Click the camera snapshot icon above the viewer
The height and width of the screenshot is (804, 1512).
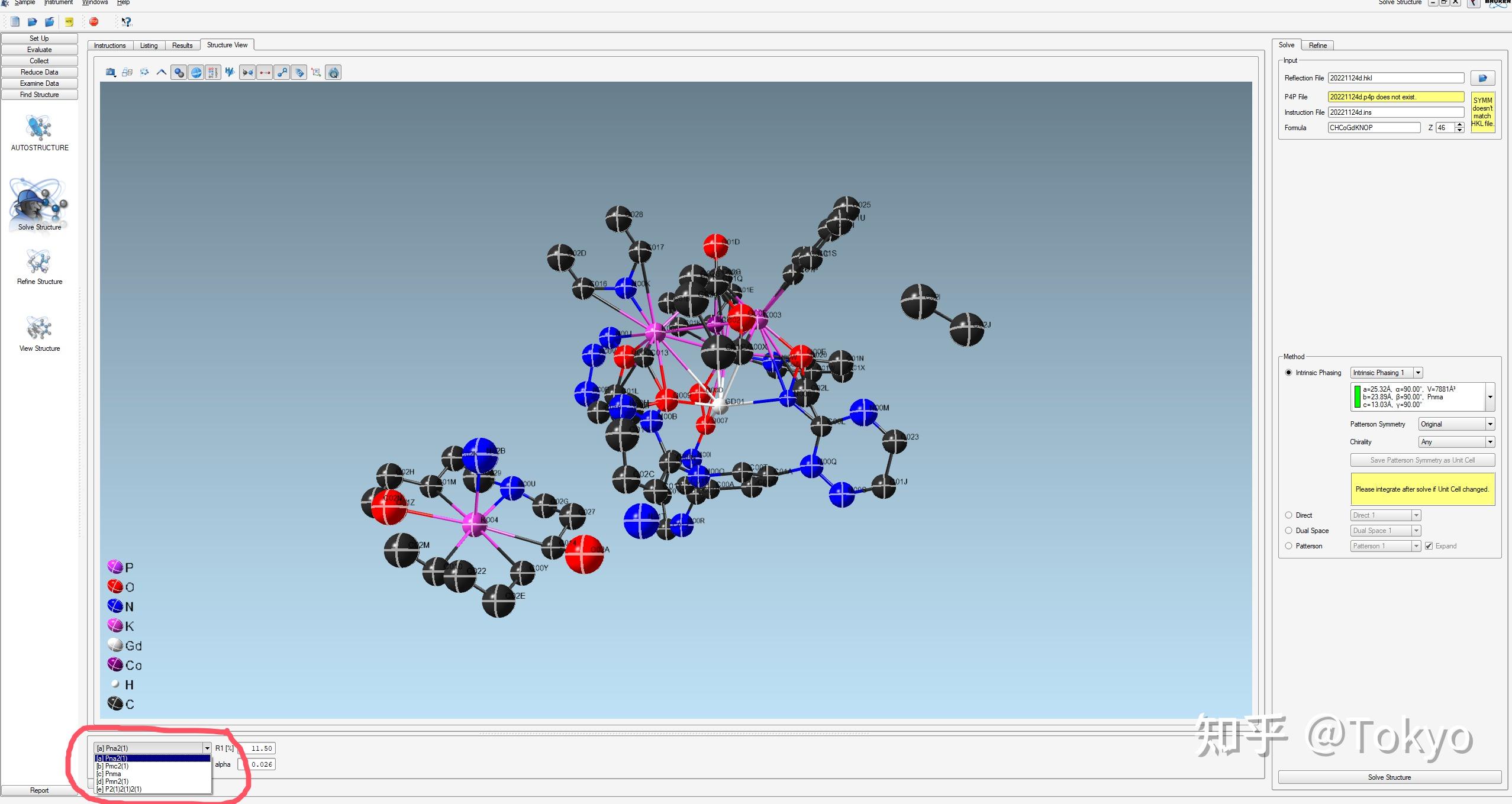coord(110,73)
